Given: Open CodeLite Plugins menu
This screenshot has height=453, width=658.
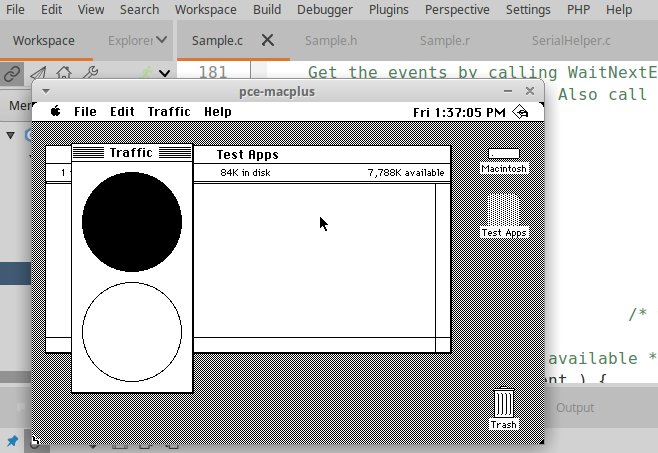Looking at the screenshot, I should [389, 9].
